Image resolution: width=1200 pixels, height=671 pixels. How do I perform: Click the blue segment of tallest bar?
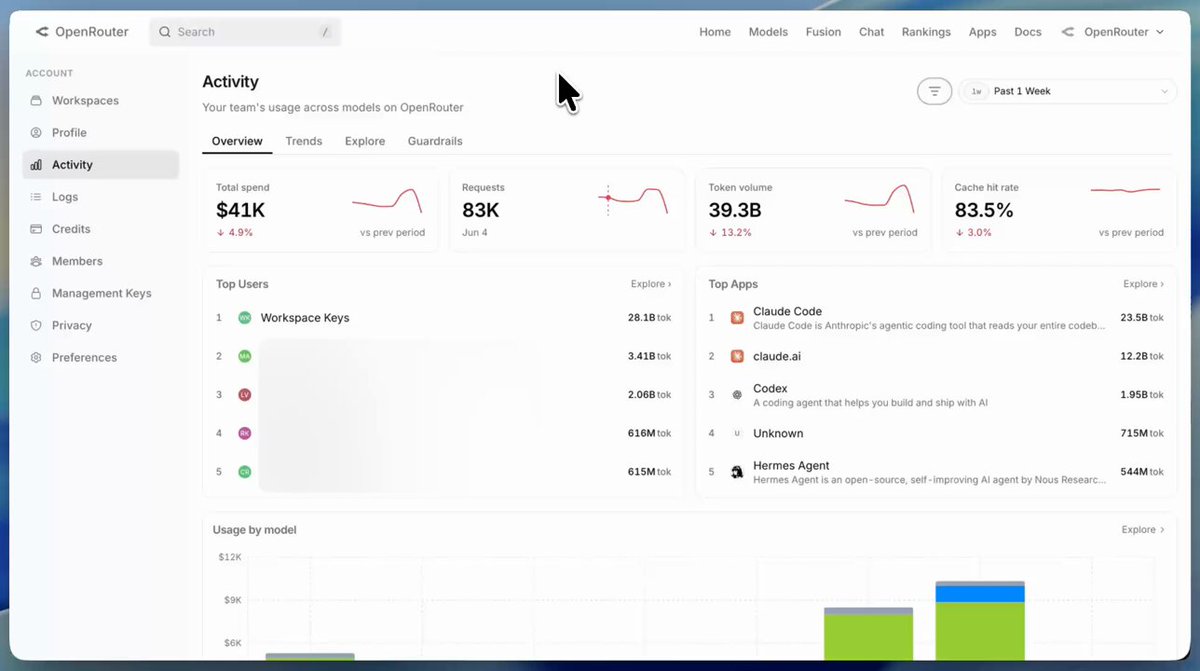point(980,594)
